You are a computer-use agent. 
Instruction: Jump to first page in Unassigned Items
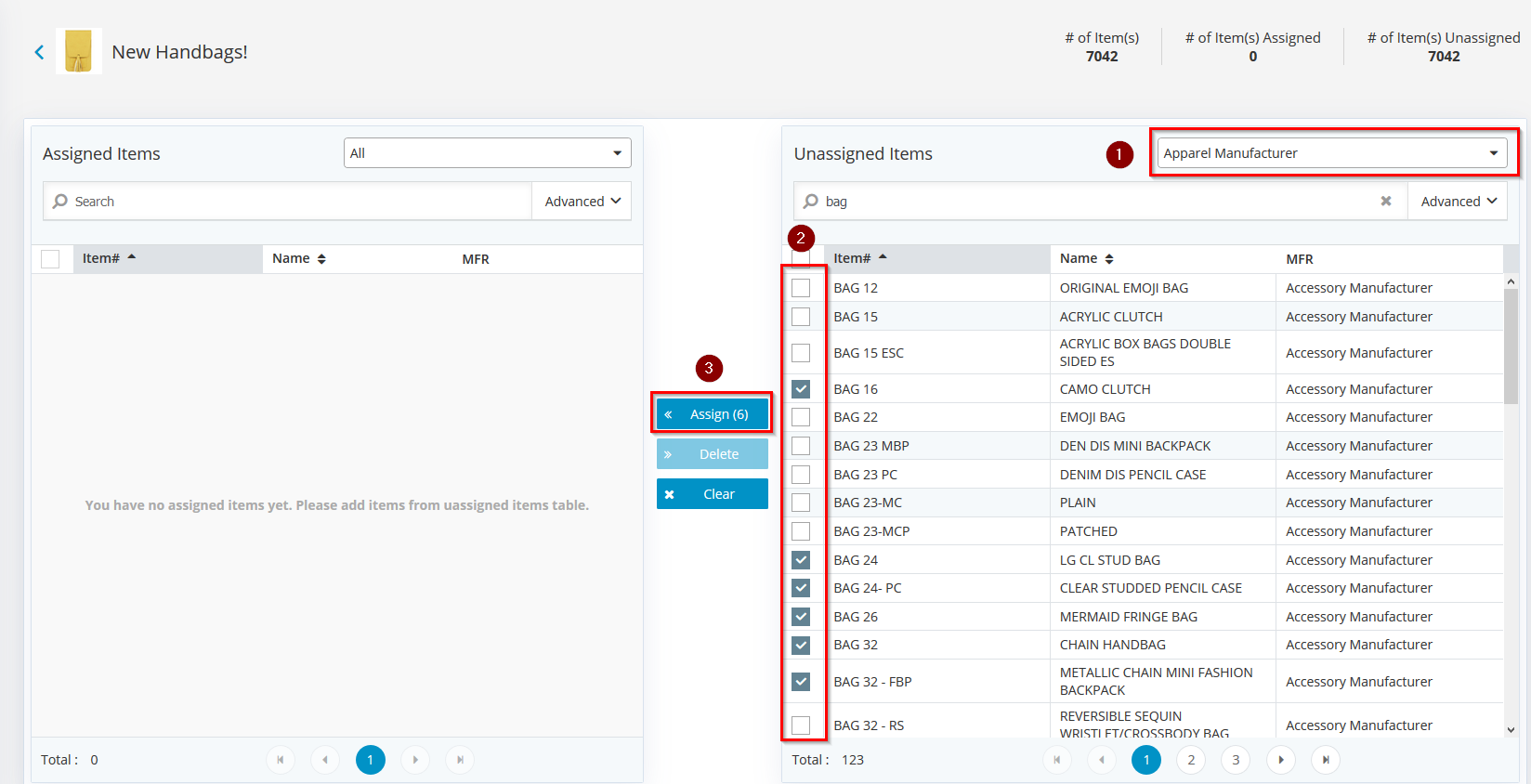point(1057,760)
